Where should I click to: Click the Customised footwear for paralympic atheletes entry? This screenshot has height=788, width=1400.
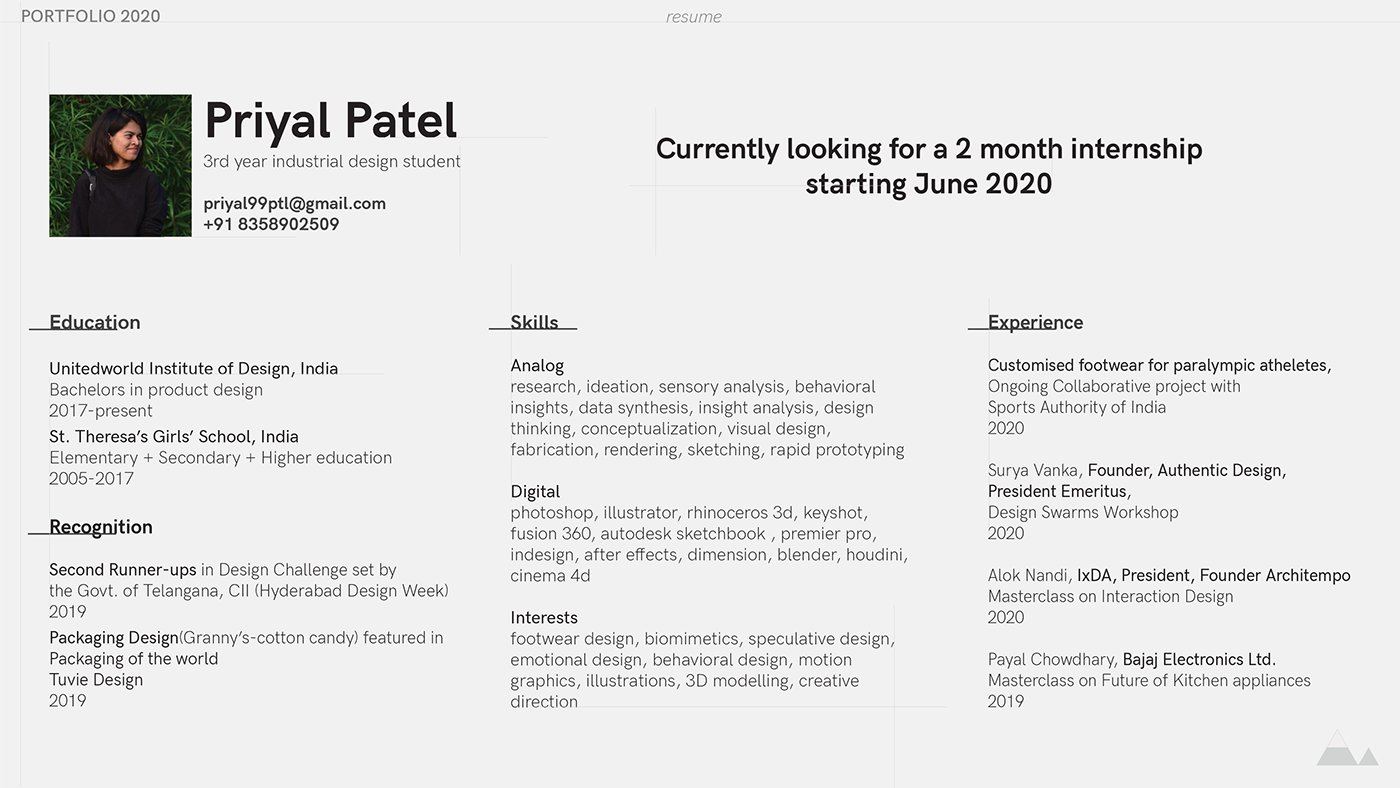(1159, 365)
